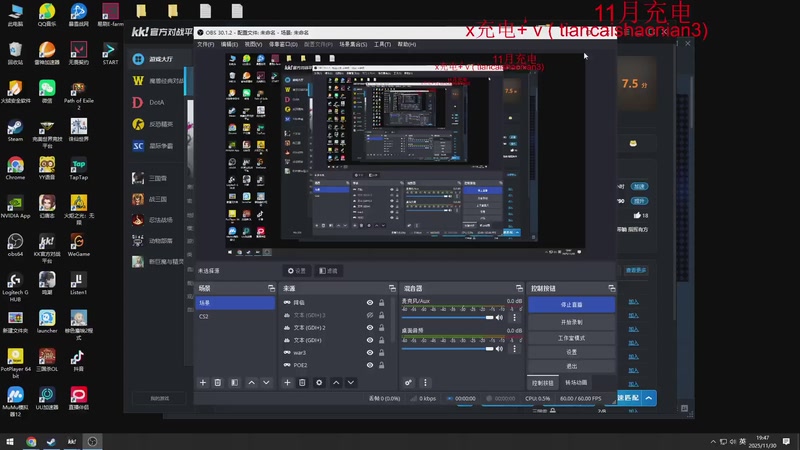Delete the selected scene via trash icon
Image resolution: width=800 pixels, height=450 pixels.
218,383
